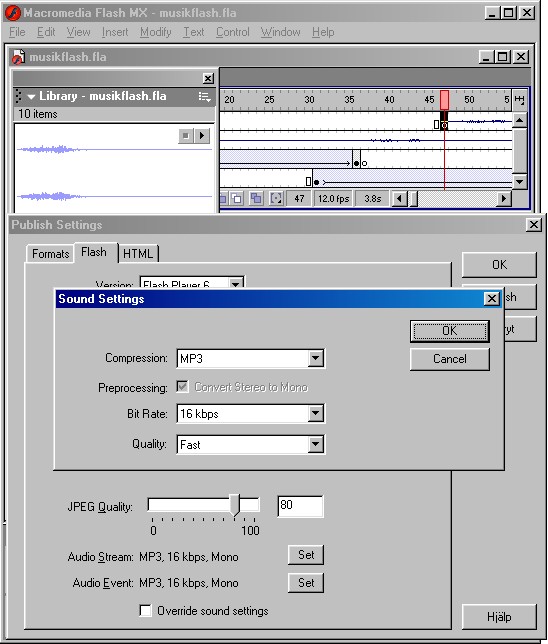The height and width of the screenshot is (644, 548).
Task: Click the timeline vertical scroll up arrow
Action: (520, 120)
